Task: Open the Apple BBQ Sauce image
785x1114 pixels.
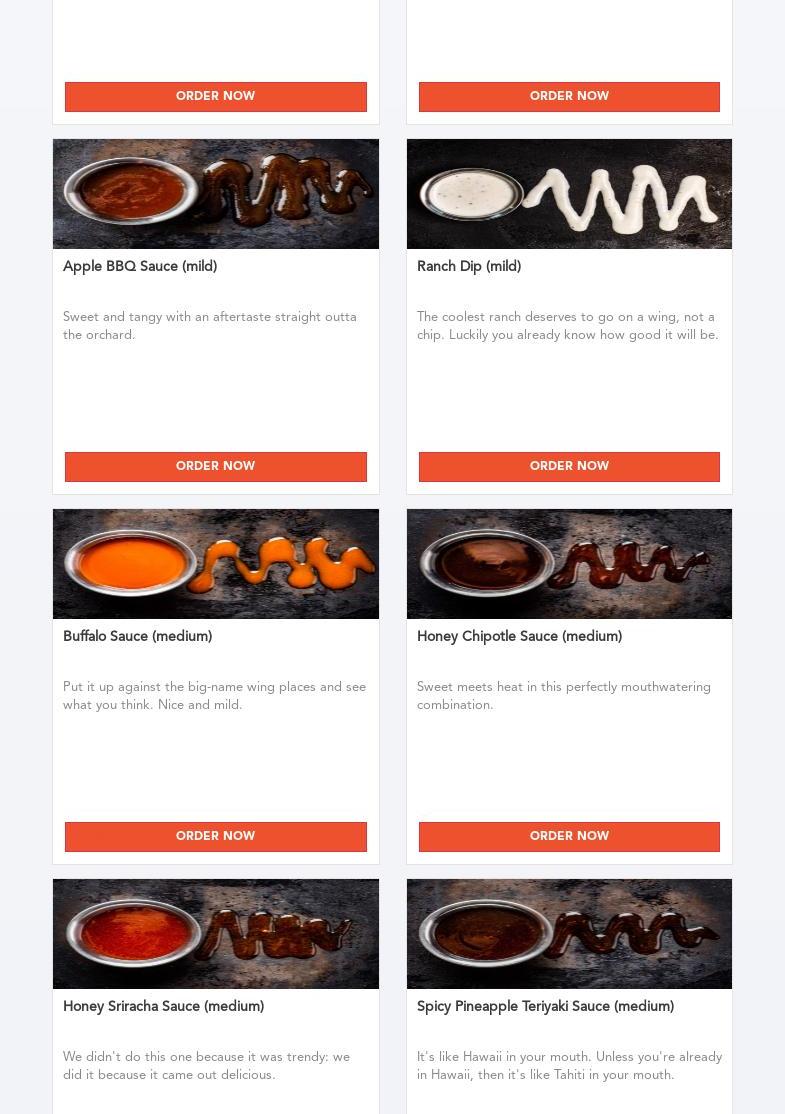Action: [215, 194]
